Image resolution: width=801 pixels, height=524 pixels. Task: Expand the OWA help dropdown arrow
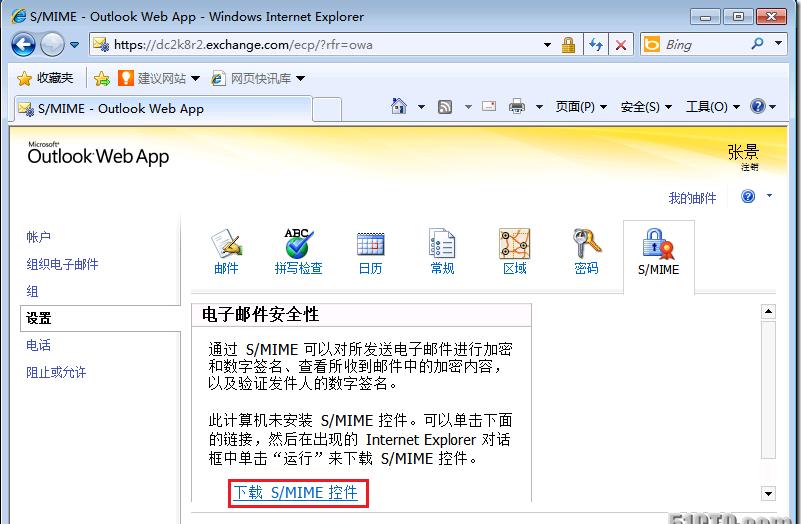click(x=769, y=196)
